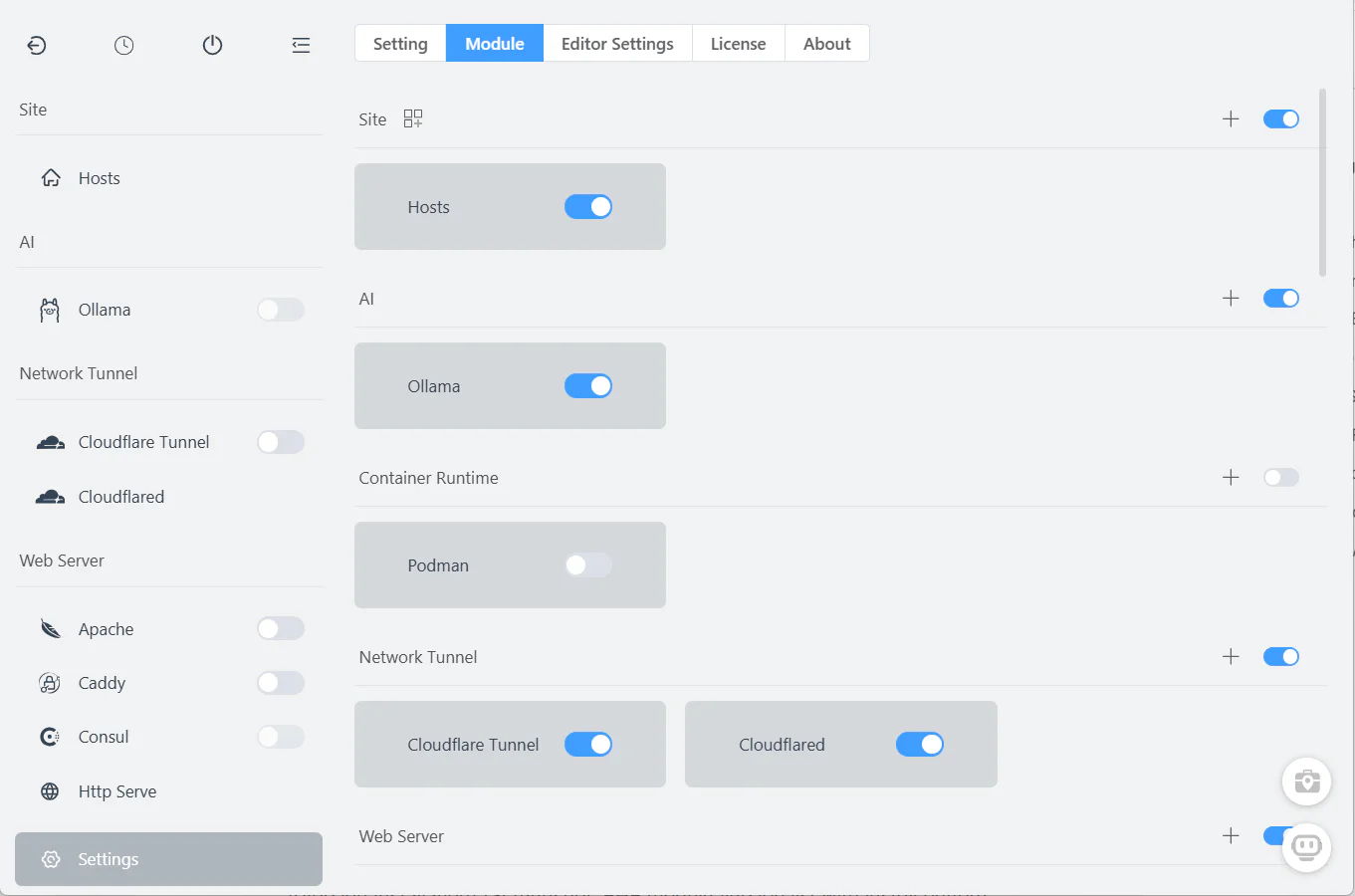The width and height of the screenshot is (1355, 896).
Task: Add a module with the Container Runtime plus icon
Action: pyautogui.click(x=1231, y=478)
